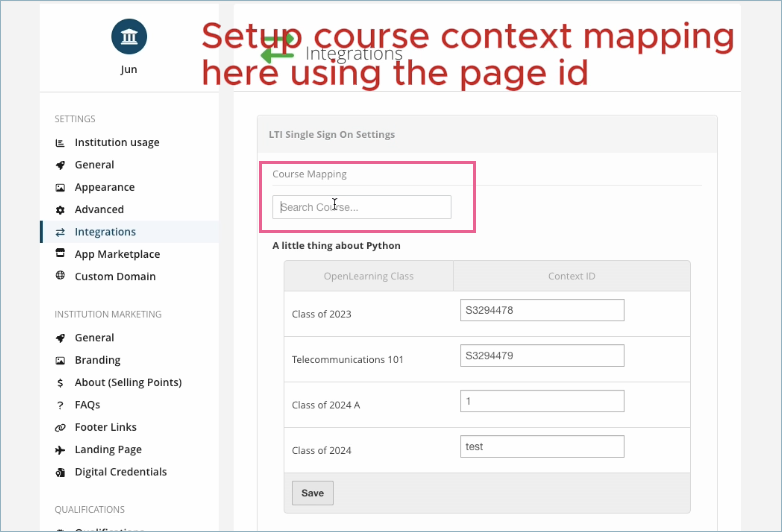782x532 pixels.
Task: Click the Search Course input field
Action: coord(362,207)
